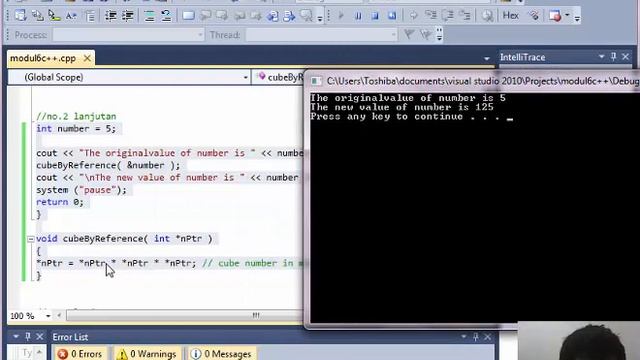Screen dimensions: 640x360
Task: Close the IntelliTrace panel
Action: [625, 57]
